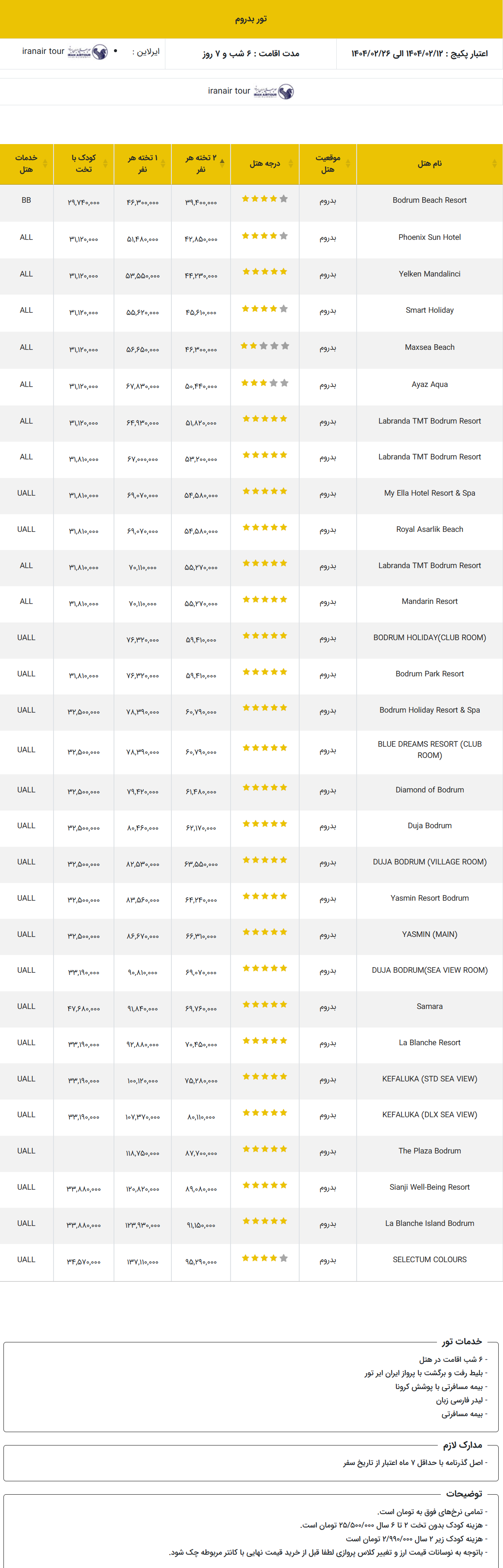Click the خدمات تور section heading
Screen dimensions: 503x1568
462,1341
